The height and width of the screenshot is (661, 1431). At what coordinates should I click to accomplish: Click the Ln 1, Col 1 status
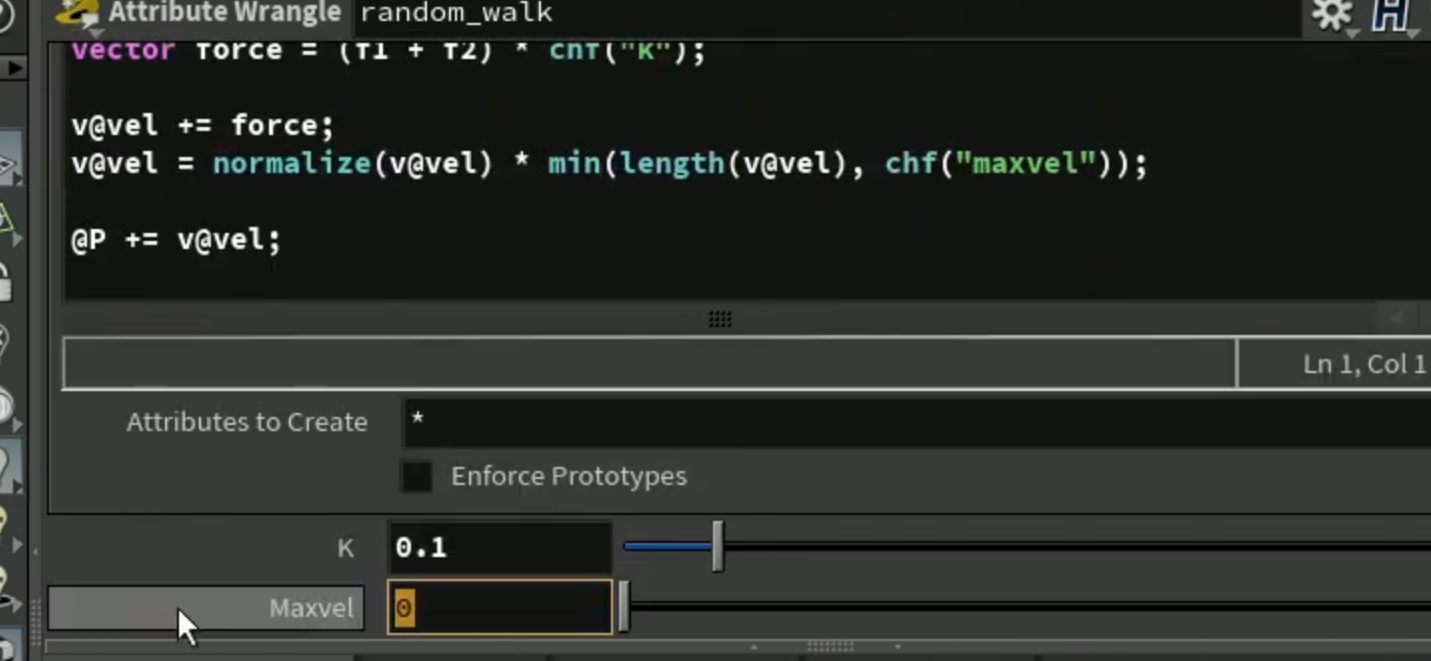coord(1364,364)
